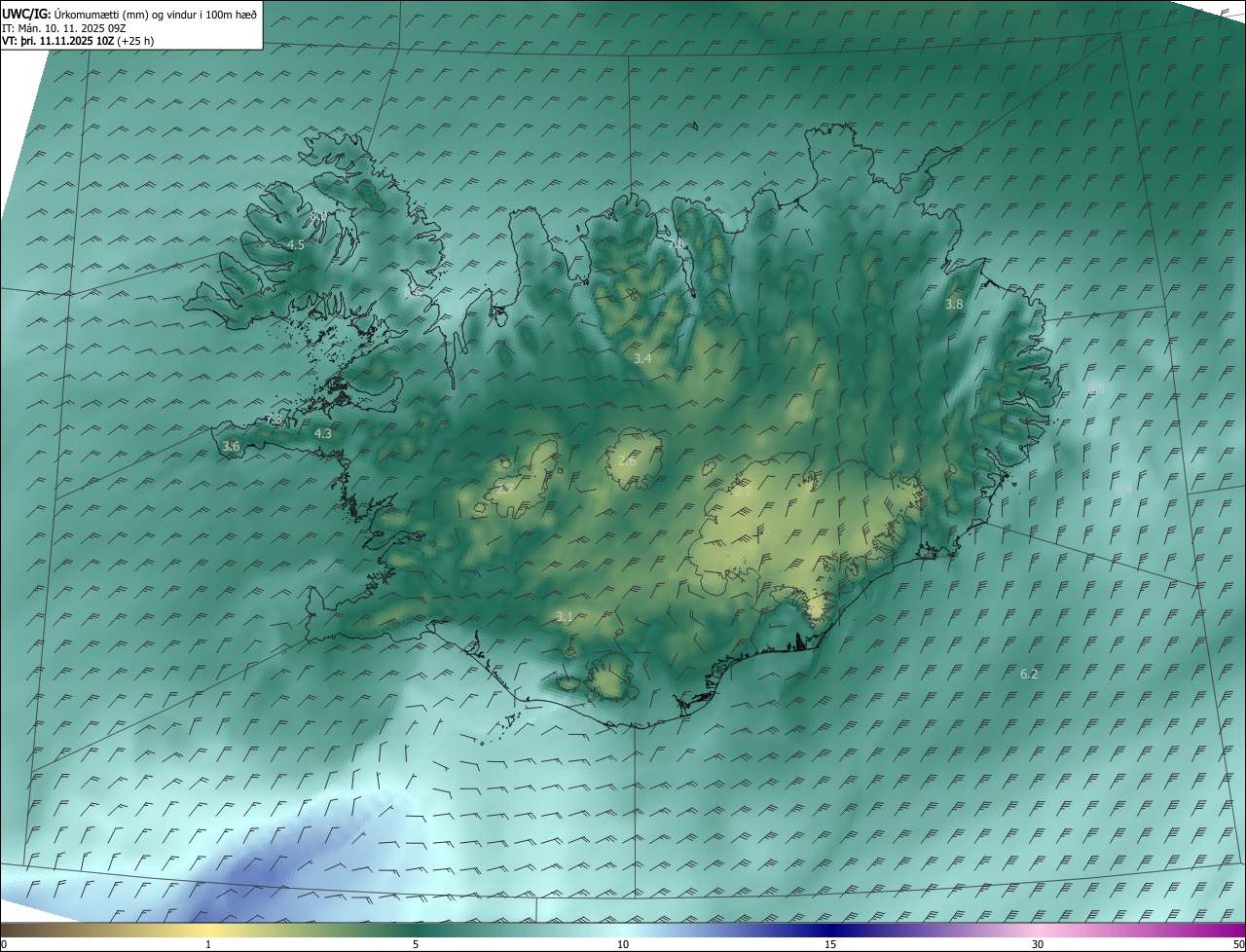1246x952 pixels.
Task: Click the 4.3 value label on the map
Action: (x=323, y=434)
